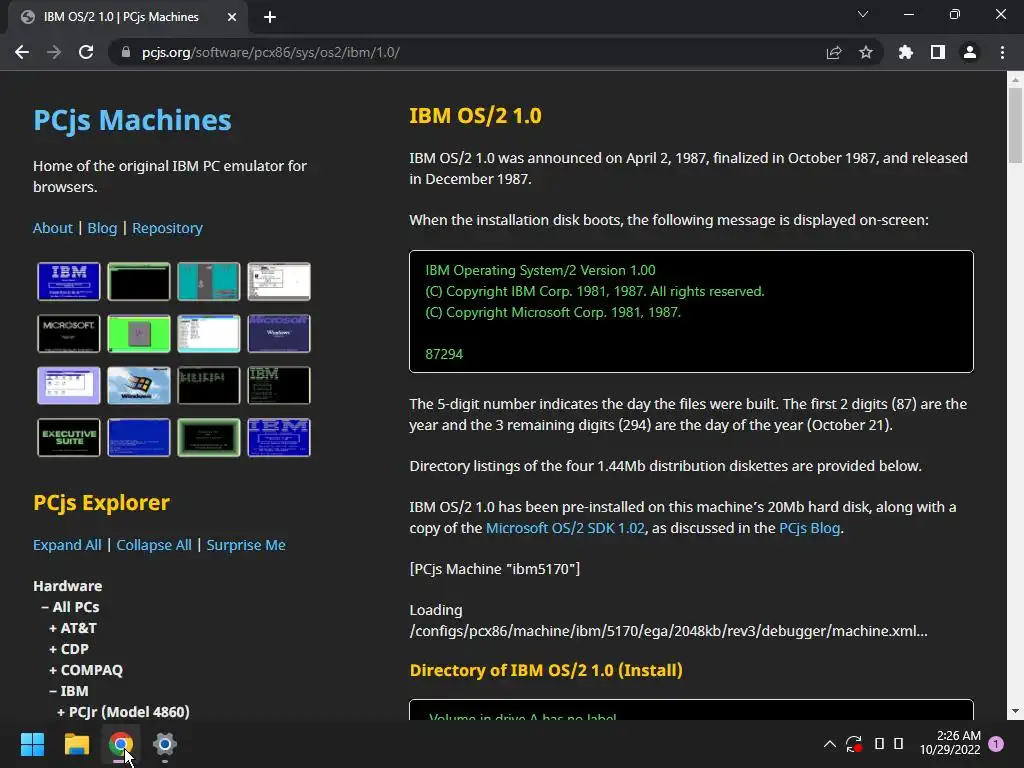Viewport: 1024px width, 768px height.
Task: Click the scrollbar down arrow
Action: pos(1015,711)
